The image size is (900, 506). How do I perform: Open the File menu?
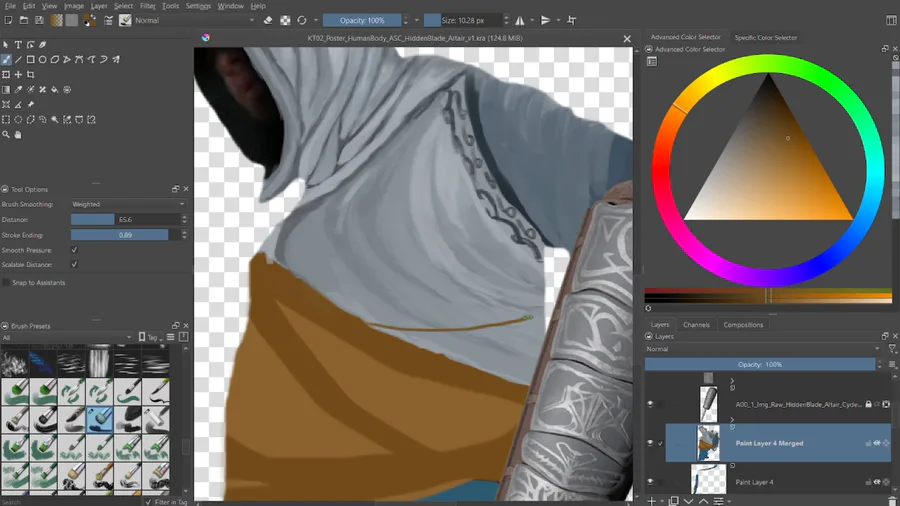pos(10,6)
